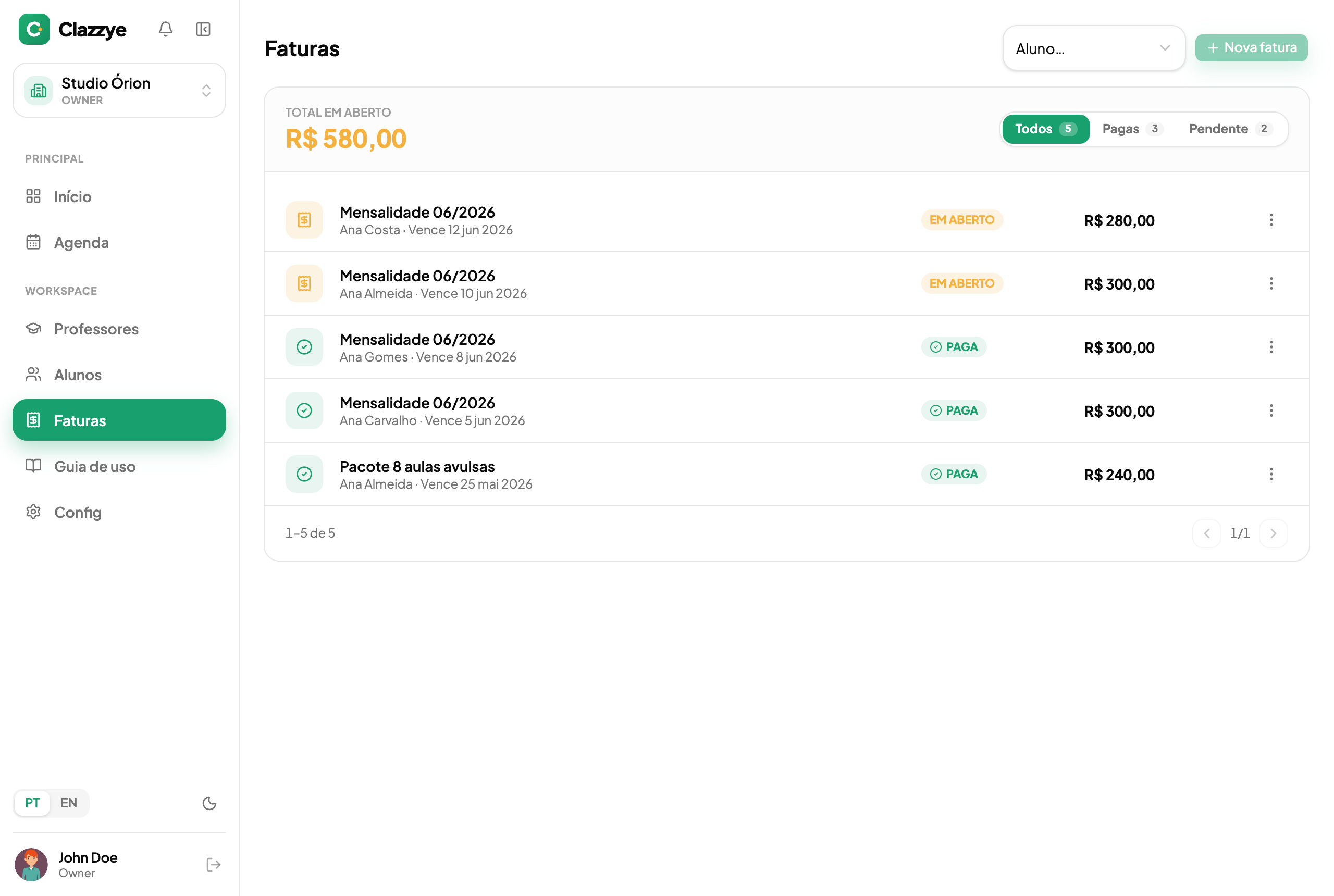Click the R$ 240,00 amount
The image size is (1334, 896).
1119,475
